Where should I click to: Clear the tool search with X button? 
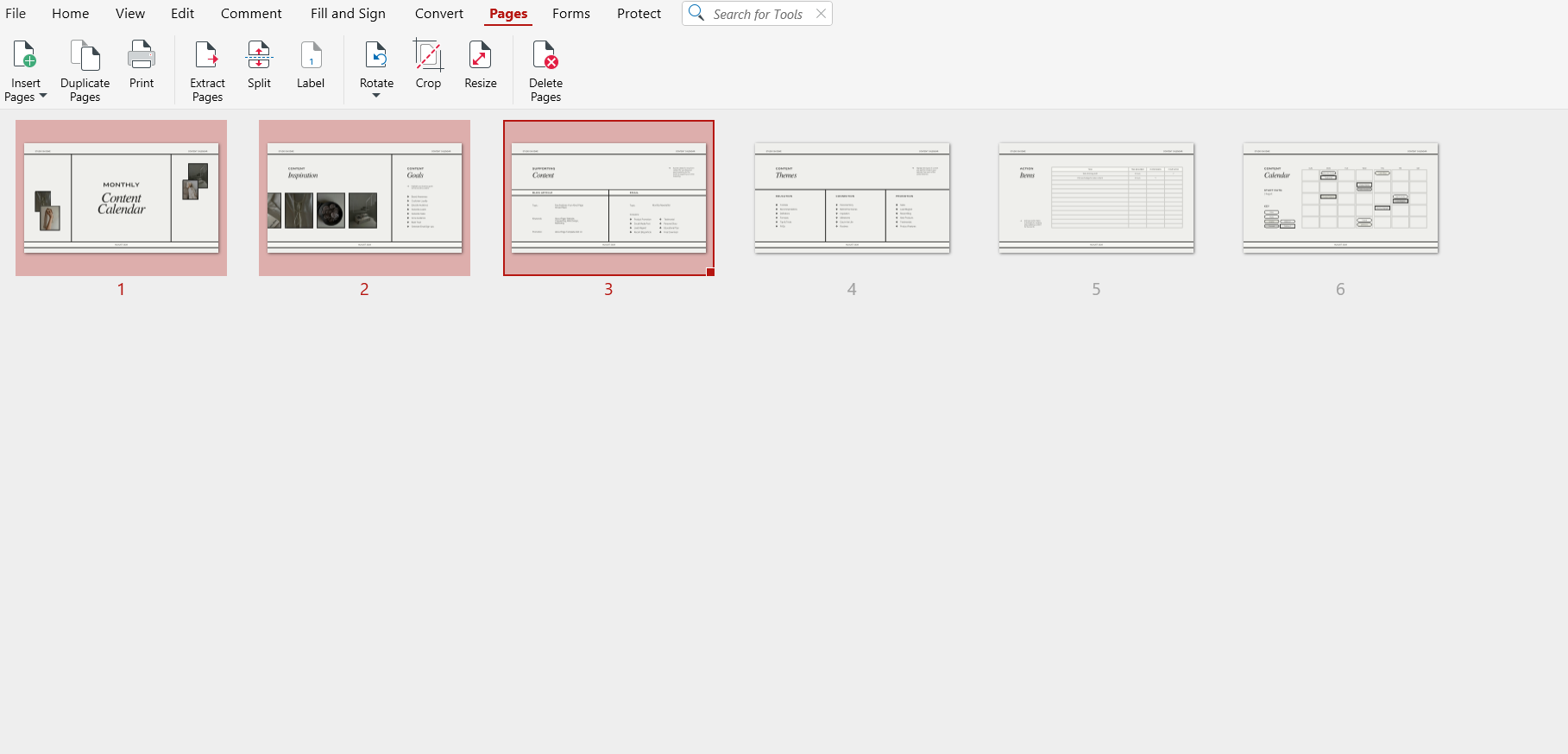point(821,14)
